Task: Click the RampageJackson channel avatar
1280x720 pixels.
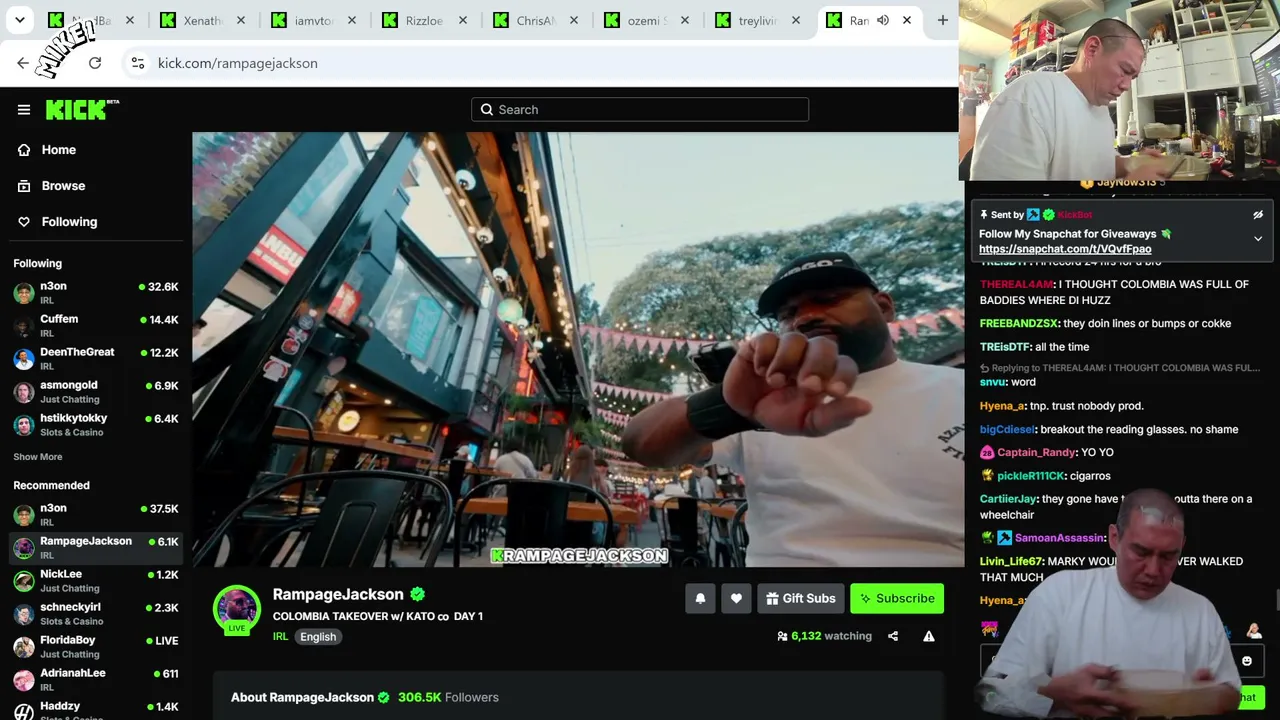Action: click(x=237, y=608)
